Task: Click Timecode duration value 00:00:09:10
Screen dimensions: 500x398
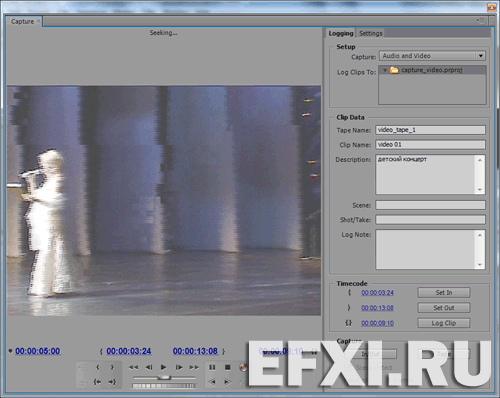Action: pos(377,323)
